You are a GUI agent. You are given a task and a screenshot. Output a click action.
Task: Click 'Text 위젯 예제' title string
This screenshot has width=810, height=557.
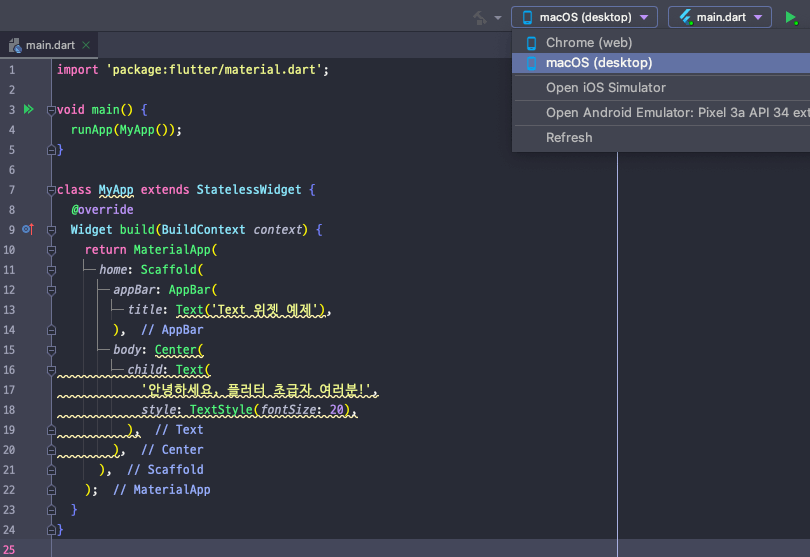click(266, 310)
